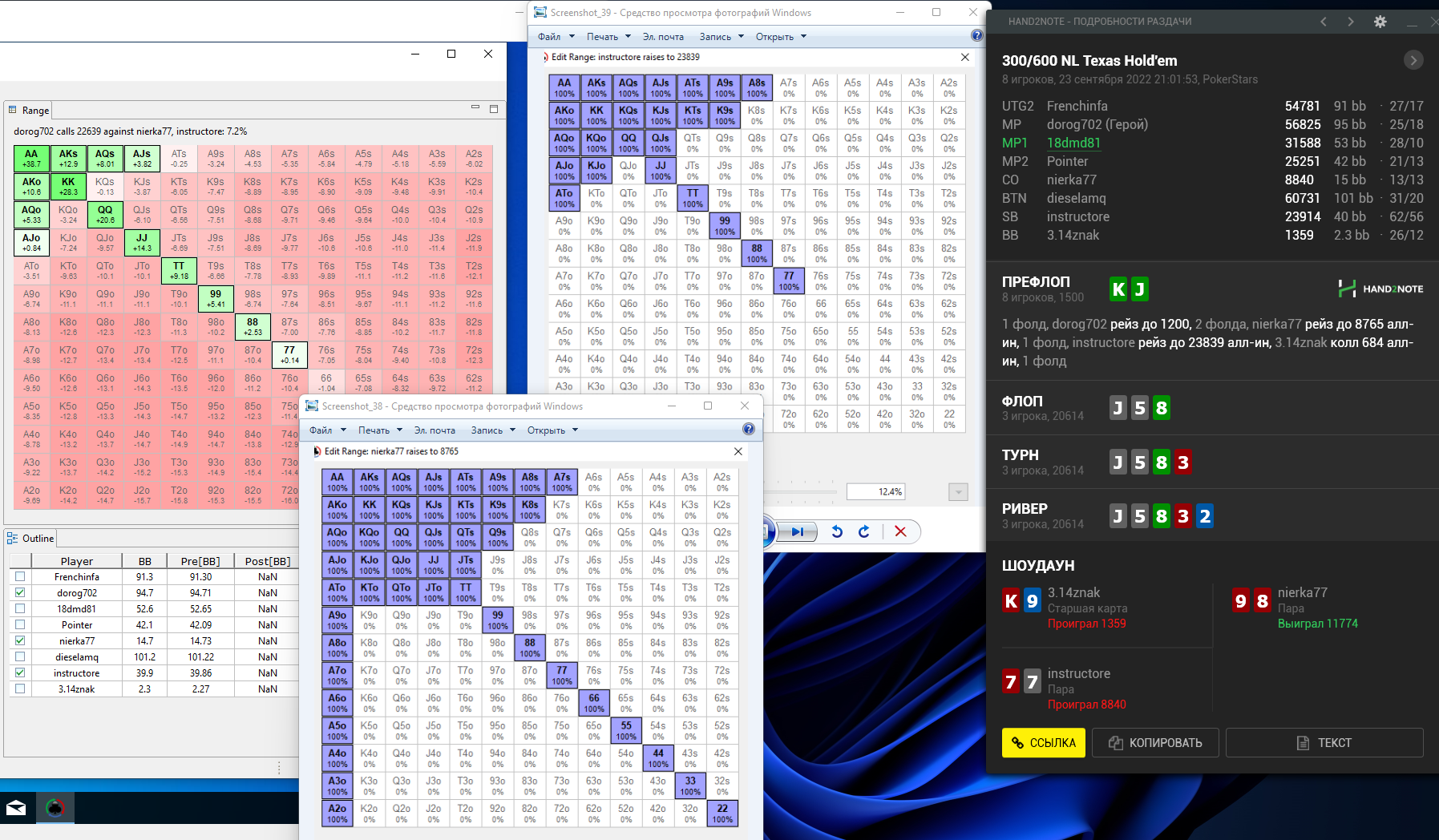This screenshot has width=1439, height=840.
Task: Open Hand2Note settings gear
Action: [x=1380, y=22]
